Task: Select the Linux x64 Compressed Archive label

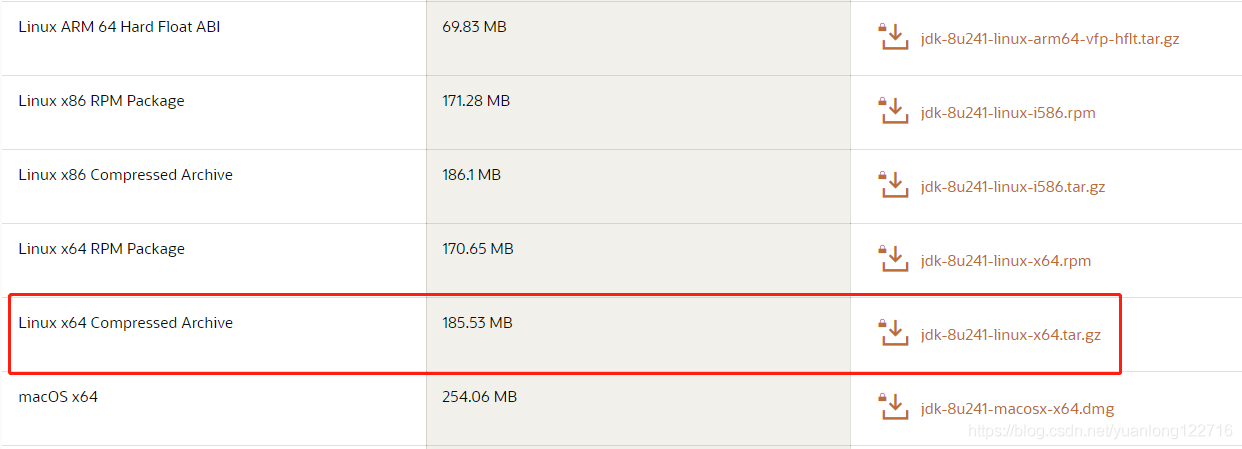Action: pos(125,323)
